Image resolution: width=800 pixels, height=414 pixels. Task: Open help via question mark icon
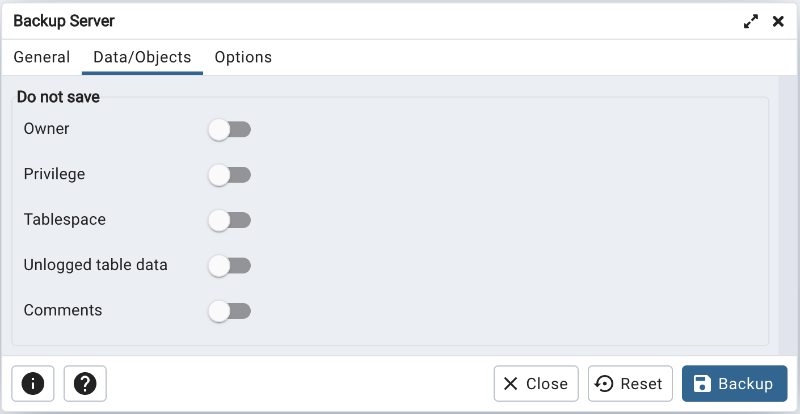click(x=85, y=384)
